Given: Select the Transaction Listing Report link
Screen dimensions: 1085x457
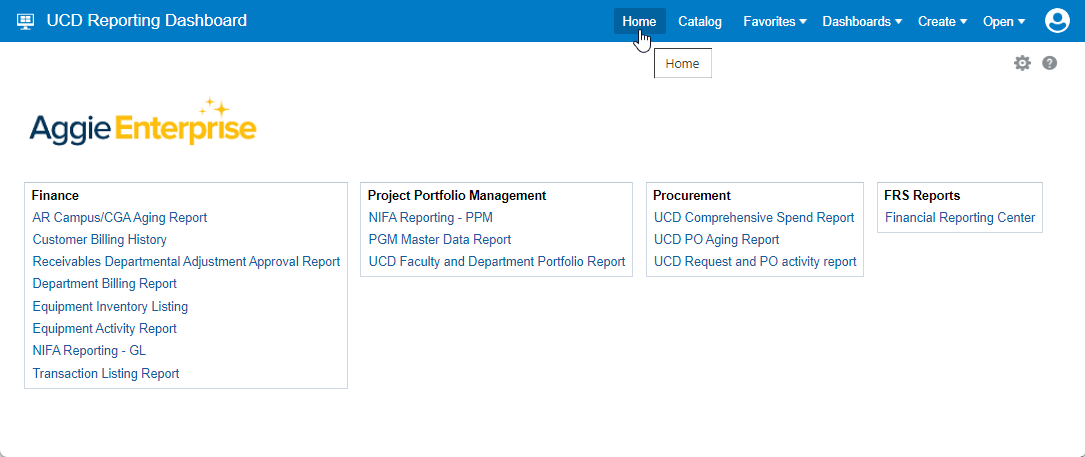Looking at the screenshot, I should (x=106, y=374).
